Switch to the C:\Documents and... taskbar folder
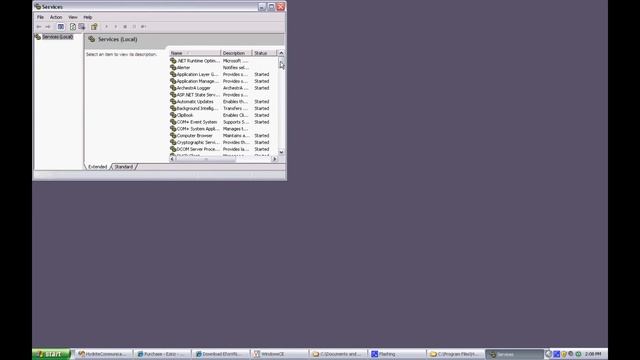This screenshot has width=640, height=360. click(338, 354)
